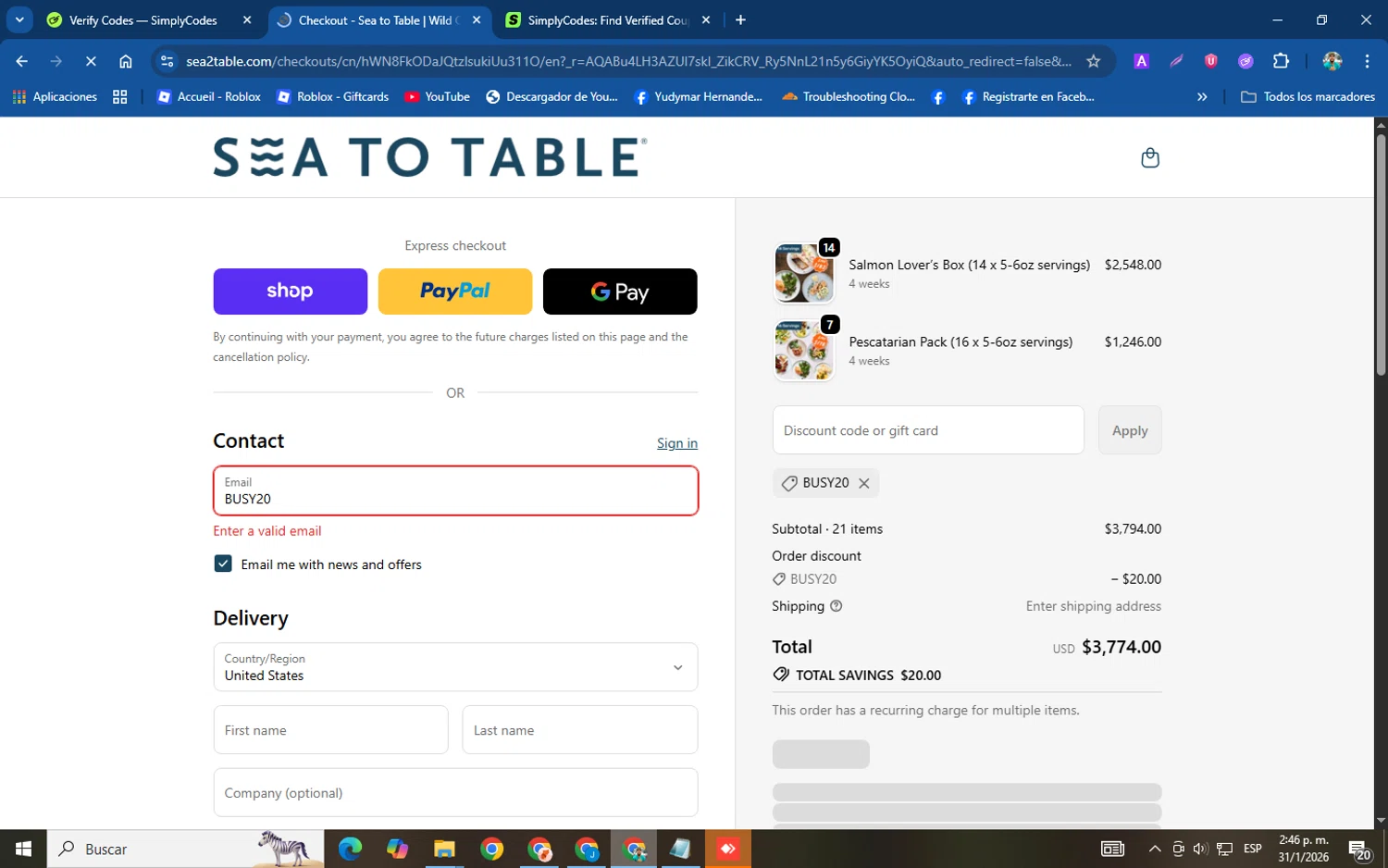View site information icon in address bar
Screen dimensions: 1388x868
point(167,61)
